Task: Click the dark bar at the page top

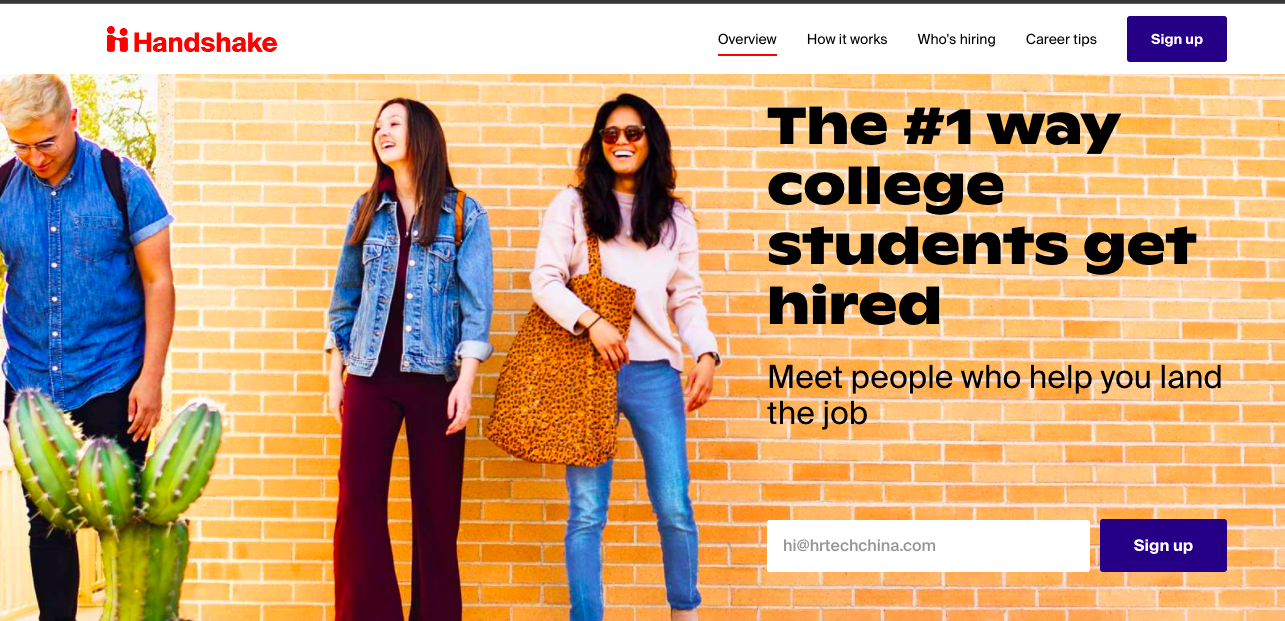Action: point(642,2)
